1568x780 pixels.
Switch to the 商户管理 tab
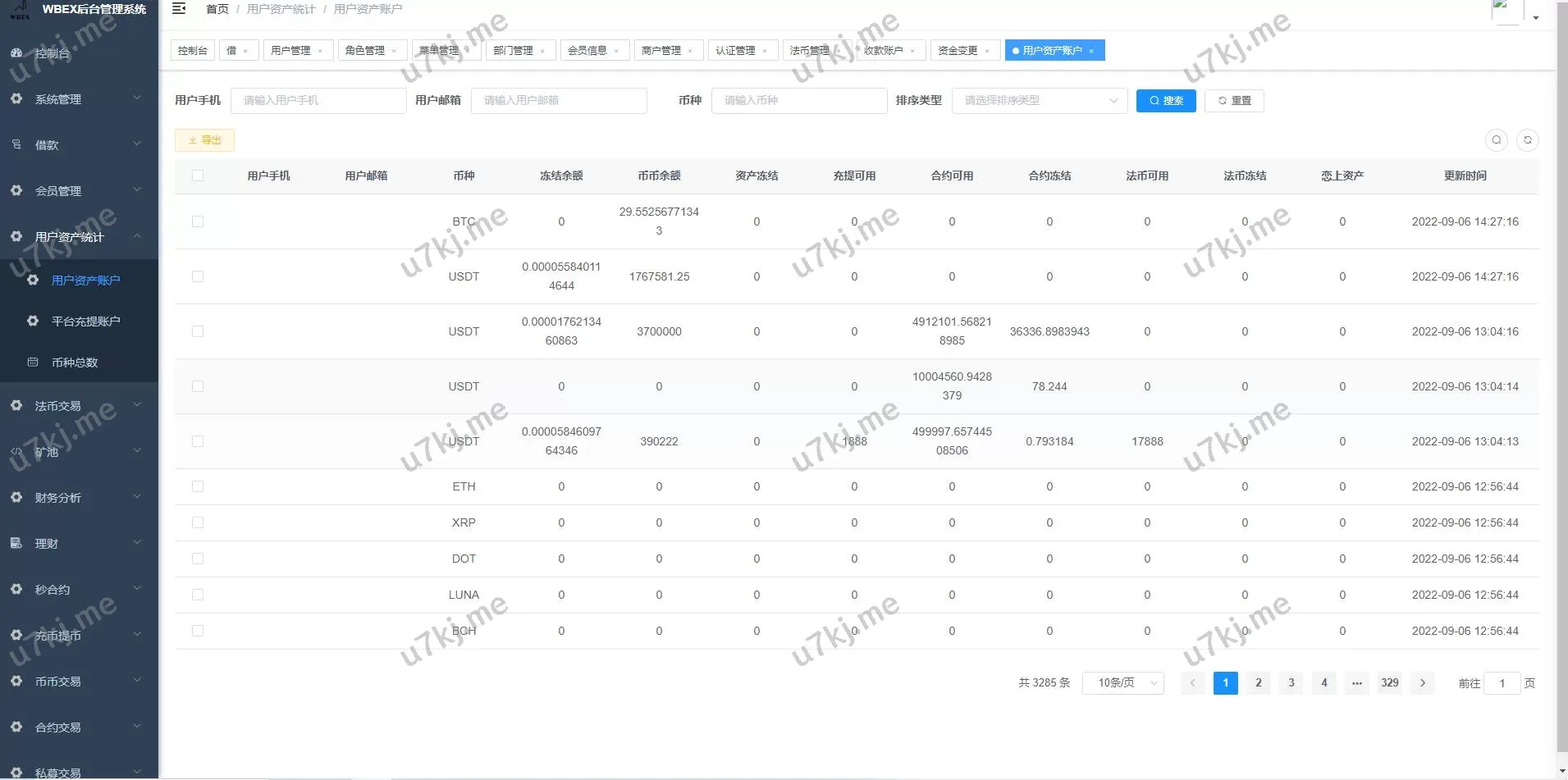click(661, 51)
